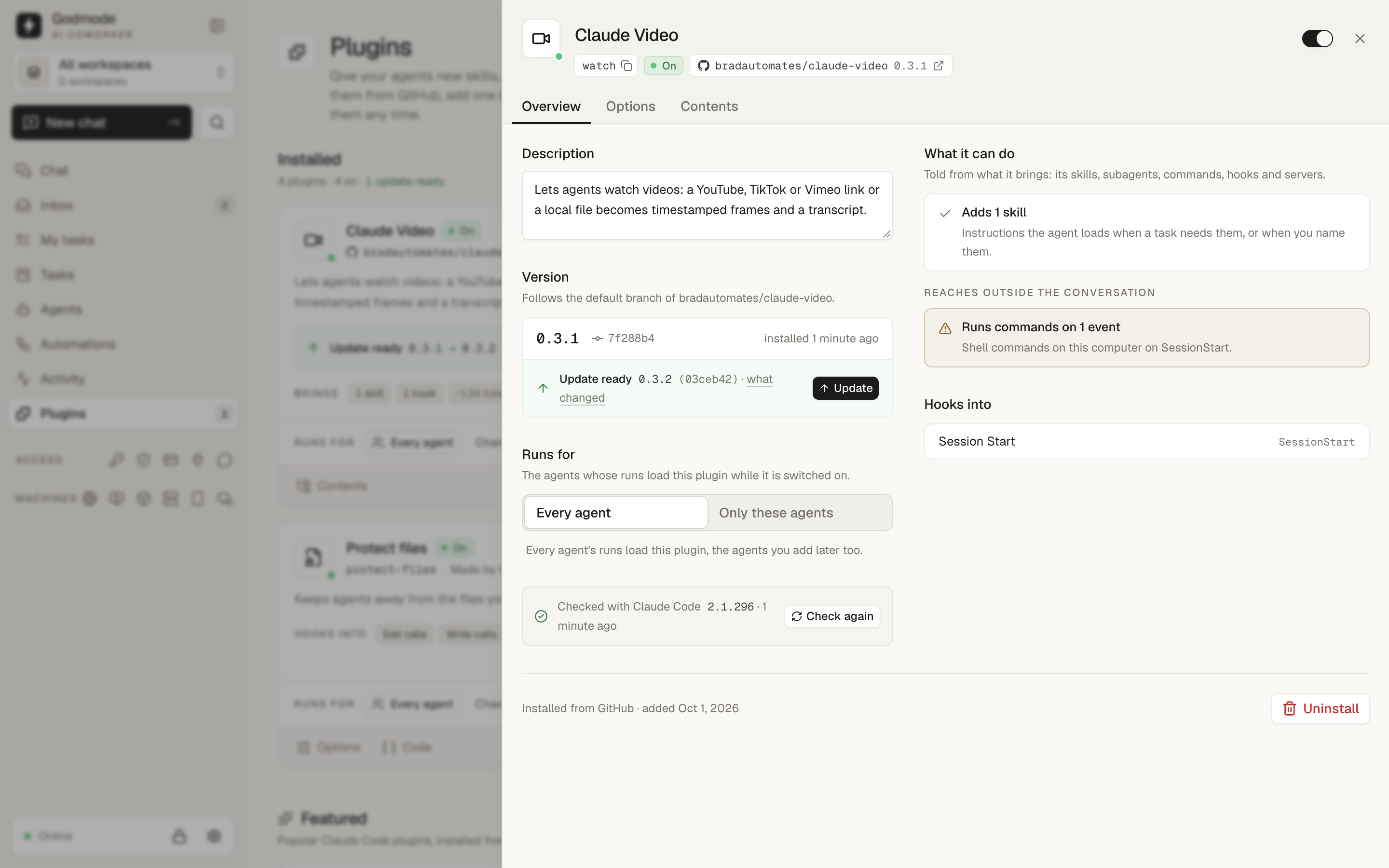Open My tasks in the sidebar

(123, 240)
